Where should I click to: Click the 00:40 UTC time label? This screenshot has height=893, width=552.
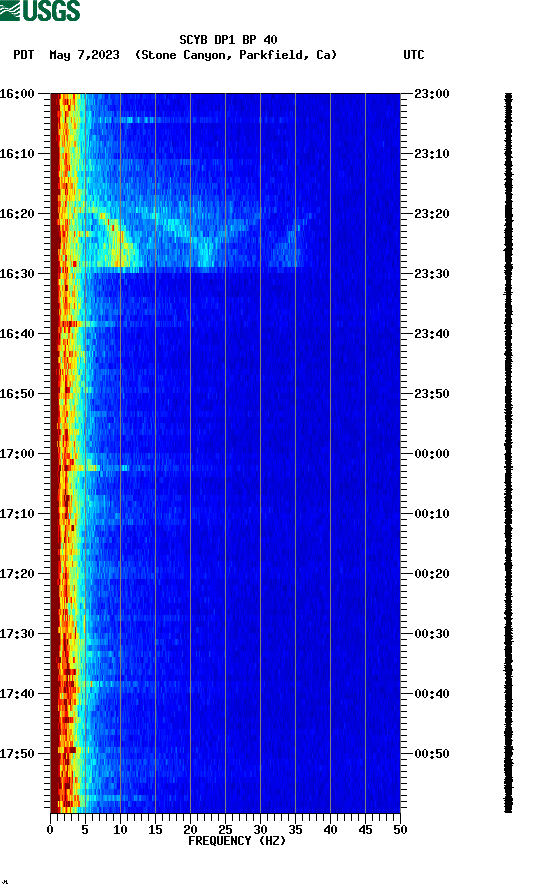[432, 694]
